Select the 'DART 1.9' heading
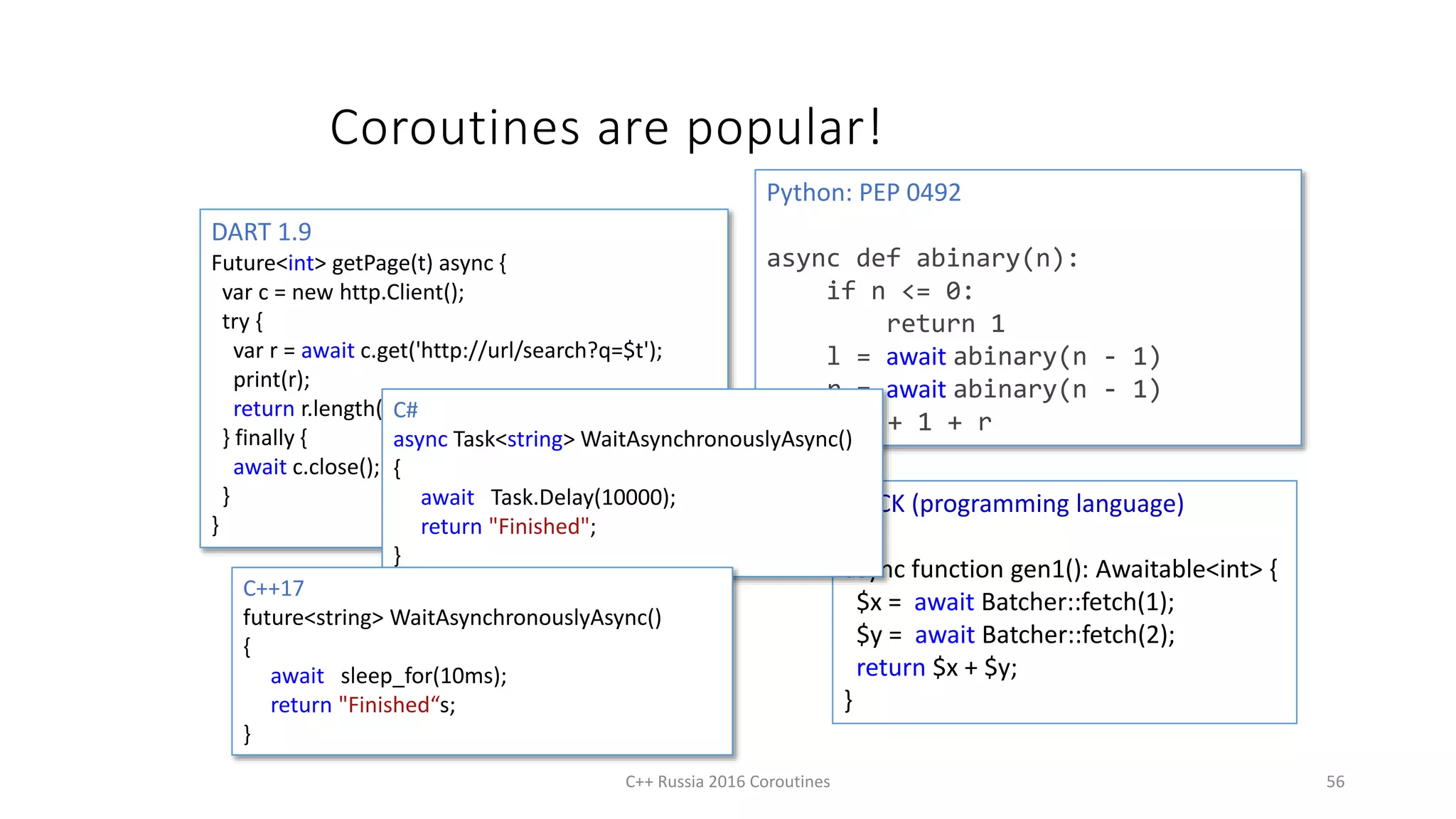Viewport: 1456px width, 819px height. click(x=261, y=232)
